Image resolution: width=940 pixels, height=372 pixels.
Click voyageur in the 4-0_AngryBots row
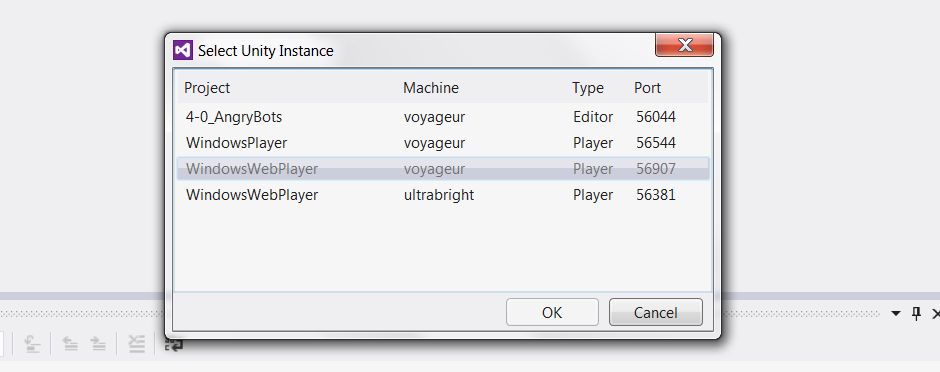point(434,117)
